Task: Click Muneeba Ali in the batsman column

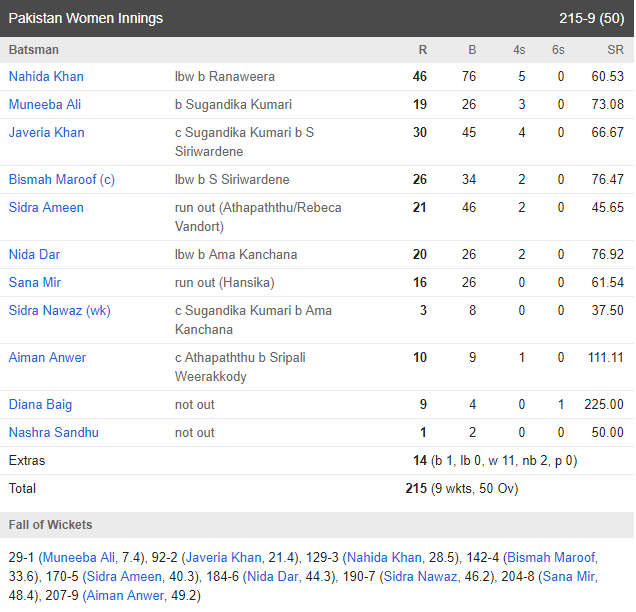Action: tap(46, 105)
